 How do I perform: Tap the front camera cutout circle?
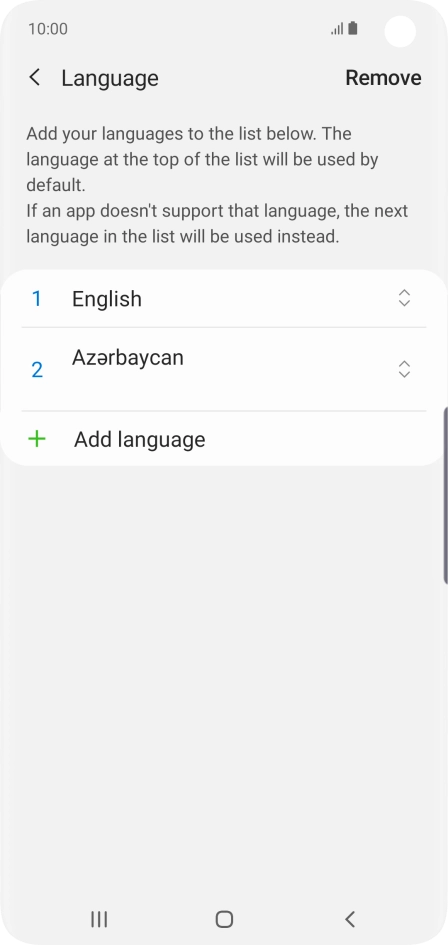tap(400, 31)
